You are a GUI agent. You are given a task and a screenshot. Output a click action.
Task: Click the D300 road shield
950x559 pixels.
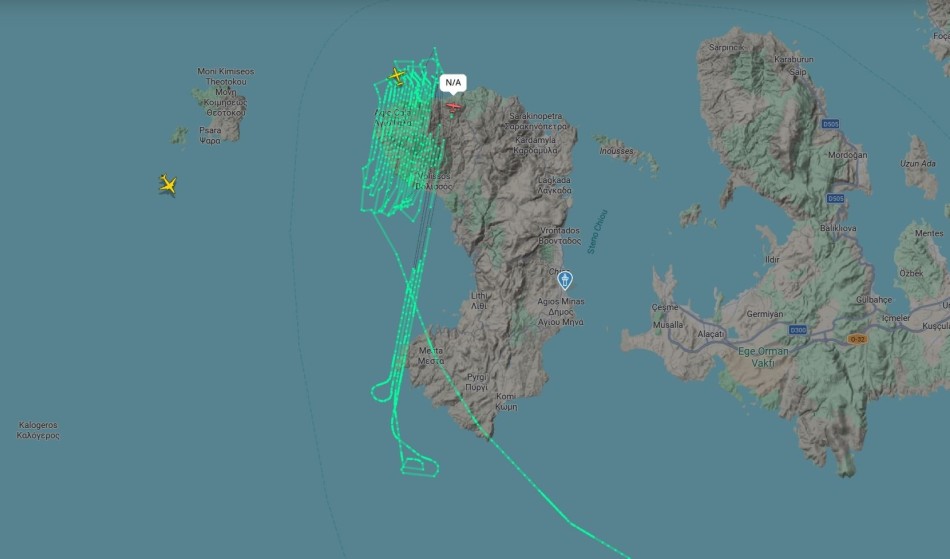(798, 330)
